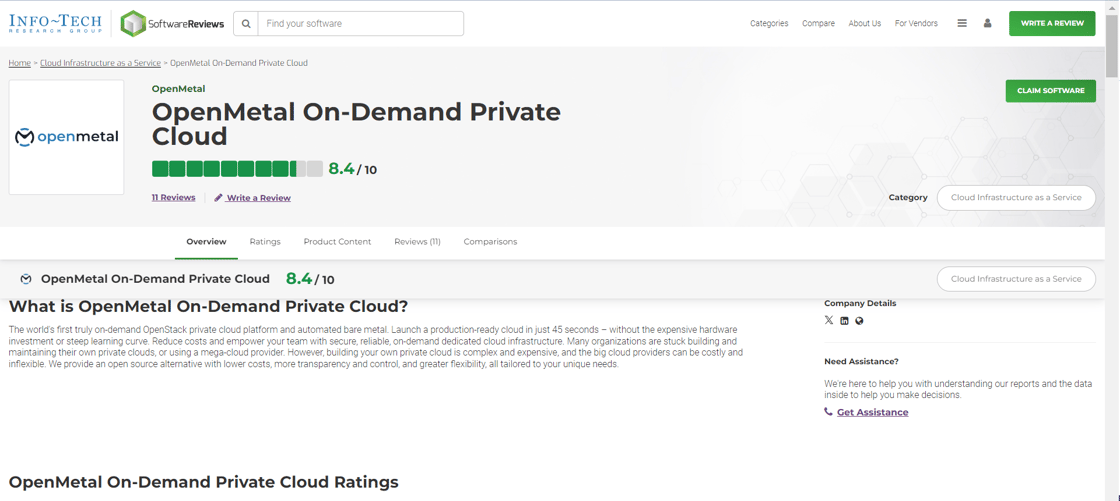The image size is (1120, 501).
Task: Click the SoftwareReviews logo
Action: [x=172, y=23]
